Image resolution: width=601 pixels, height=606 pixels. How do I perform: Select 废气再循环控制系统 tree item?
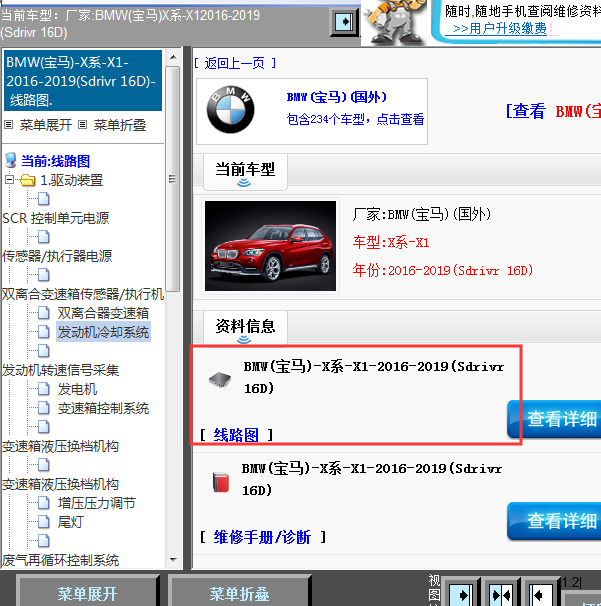tap(61, 560)
